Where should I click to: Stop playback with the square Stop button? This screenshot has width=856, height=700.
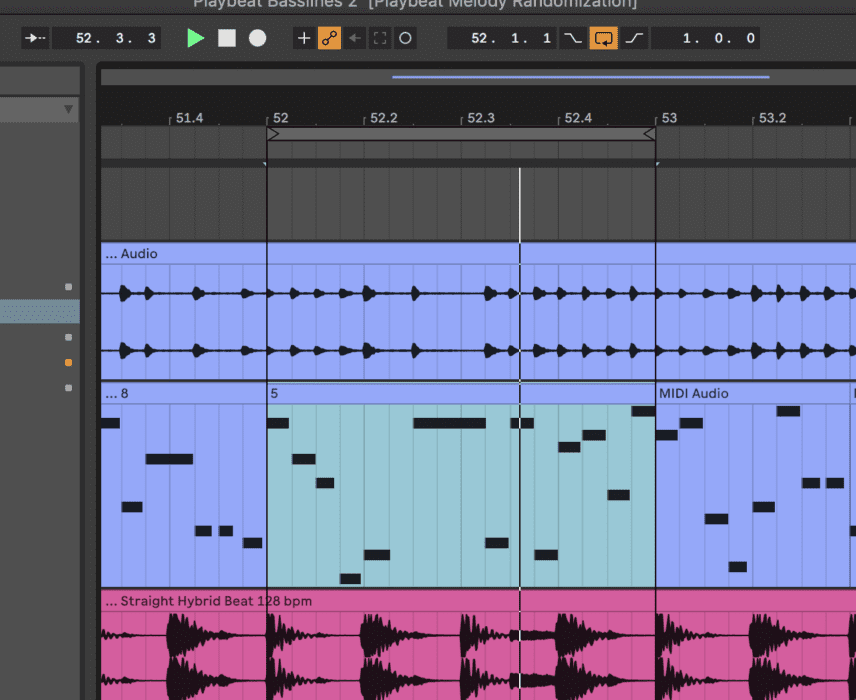[x=227, y=38]
